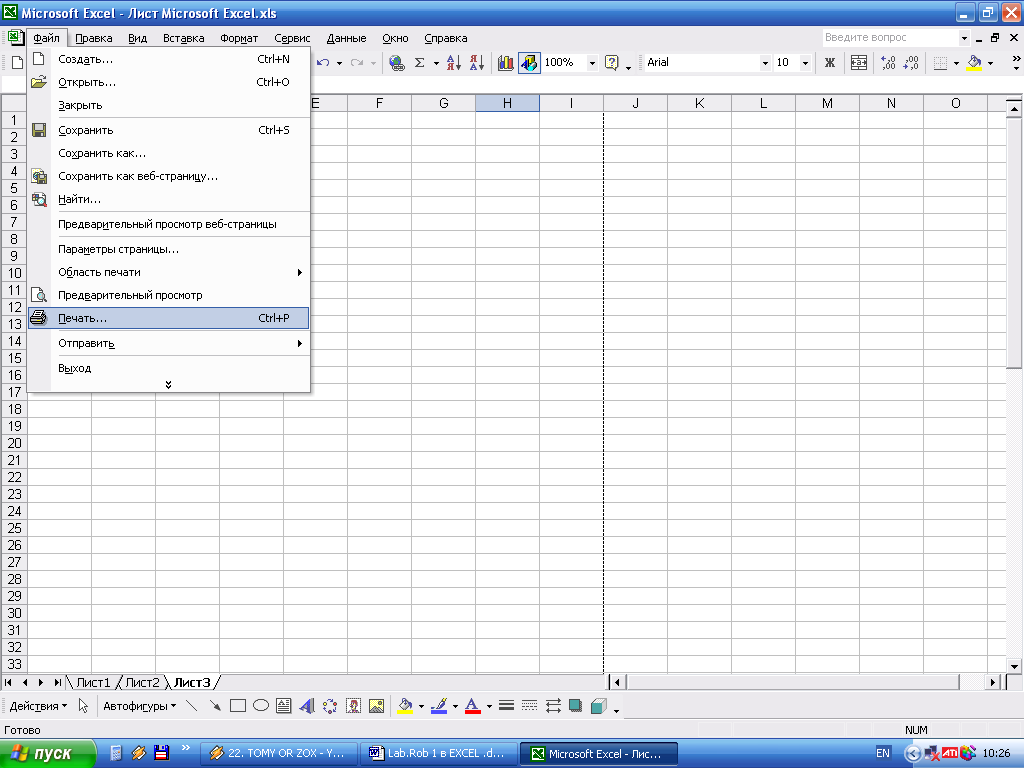Screen dimensions: 1024x768
Task: Sort descending with the Я-А icon
Action: pyautogui.click(x=477, y=63)
